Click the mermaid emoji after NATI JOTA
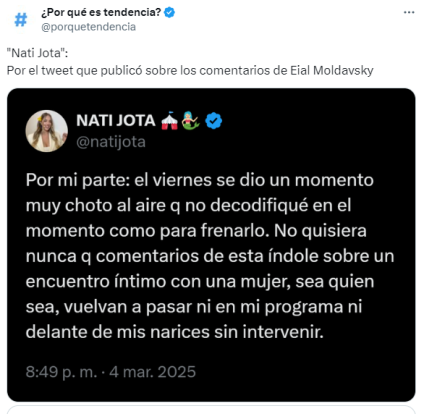 (191, 121)
